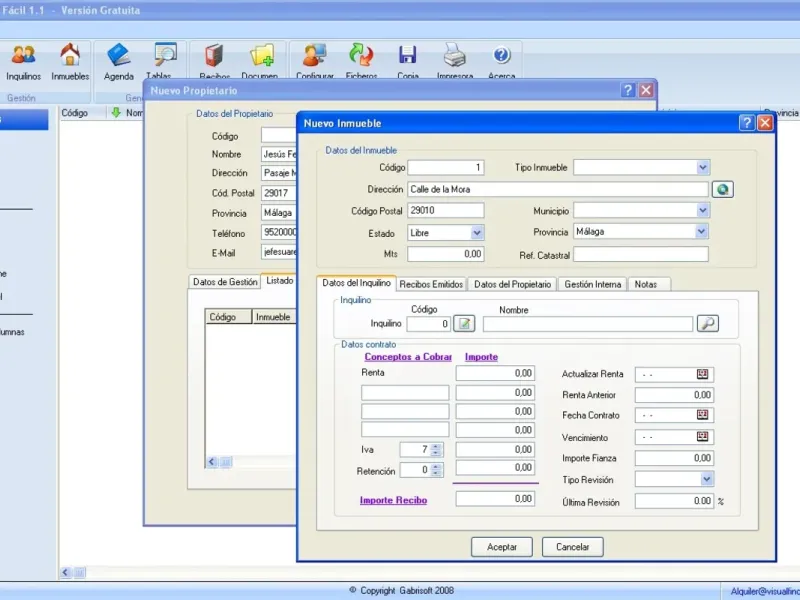Switch to Recibos Emitidos tab

coord(431,285)
